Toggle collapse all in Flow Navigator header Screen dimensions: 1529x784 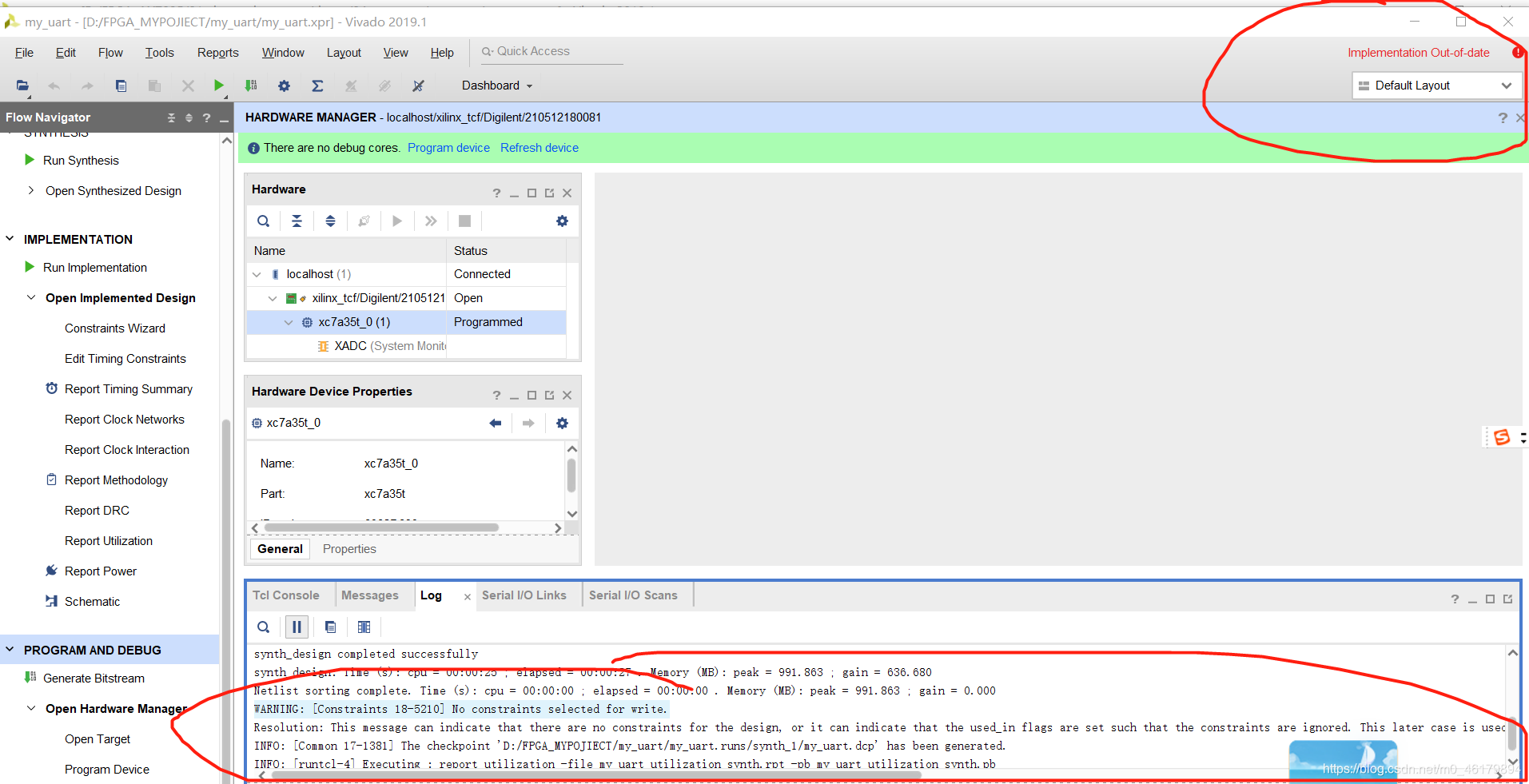coord(170,117)
